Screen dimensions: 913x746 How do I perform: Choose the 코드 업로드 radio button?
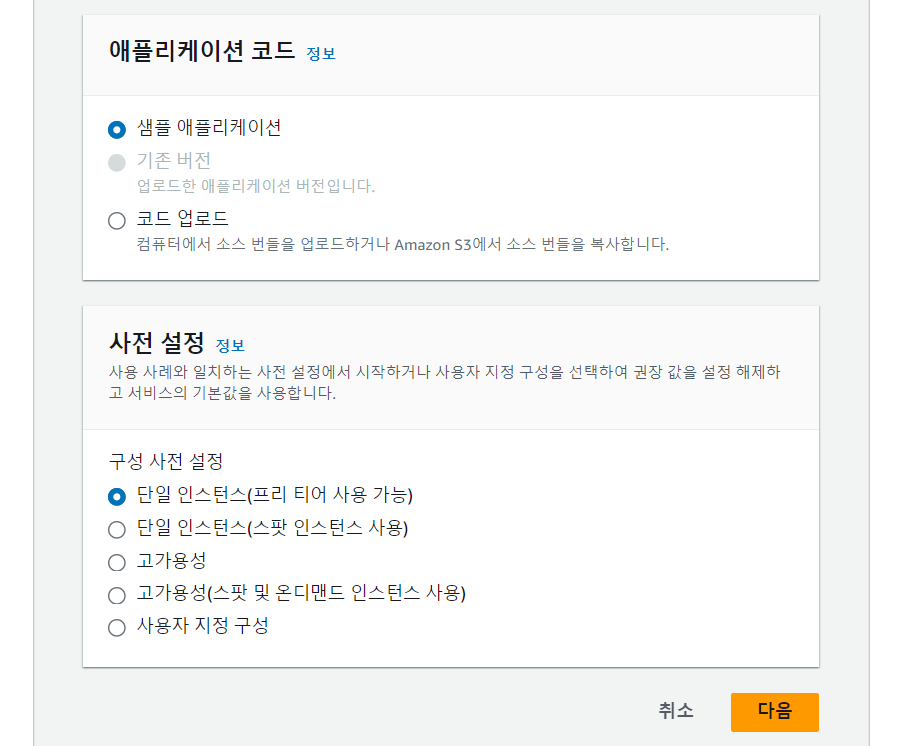[117, 221]
